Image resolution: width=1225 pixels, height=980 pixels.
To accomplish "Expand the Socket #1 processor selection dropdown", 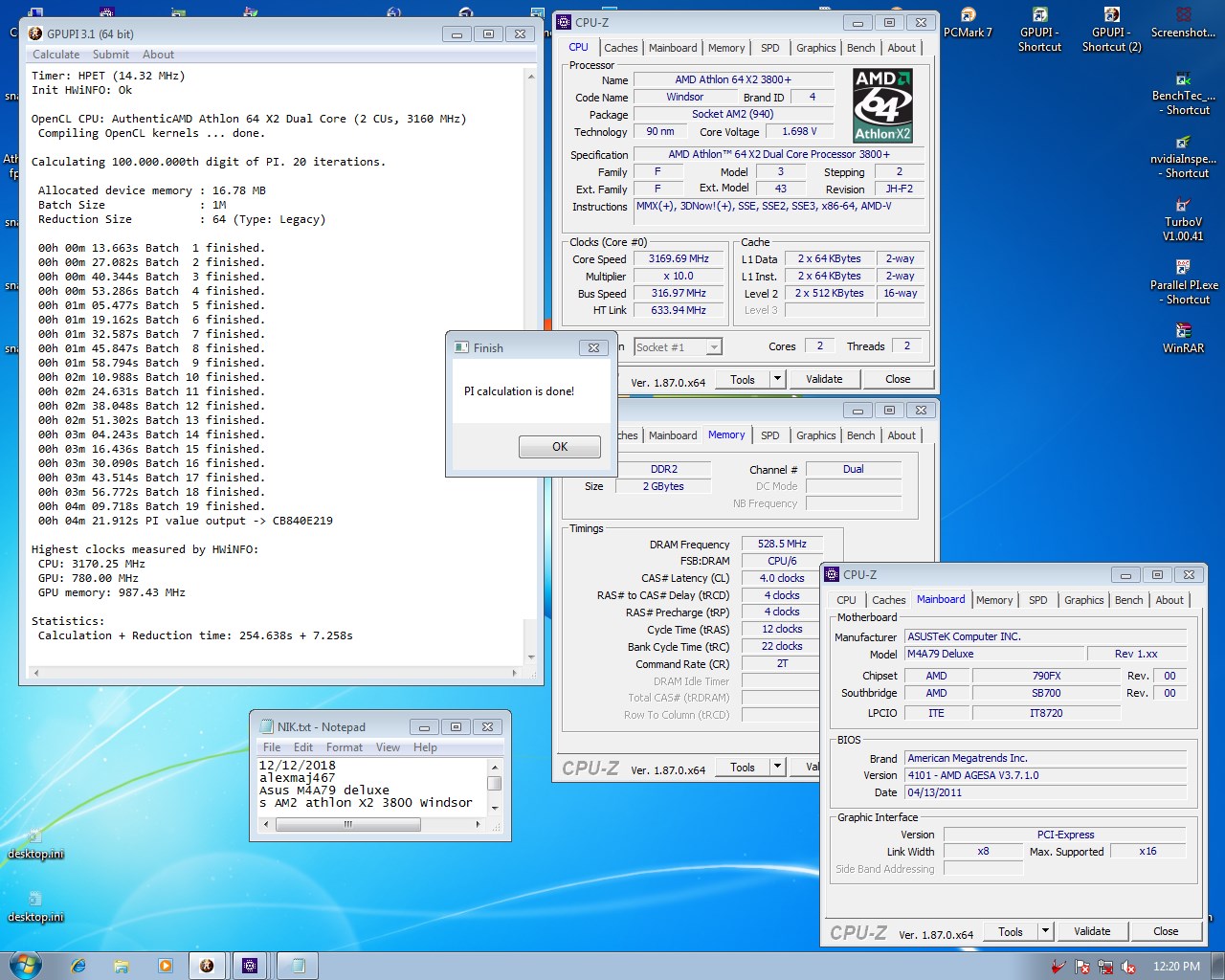I will pyautogui.click(x=714, y=346).
